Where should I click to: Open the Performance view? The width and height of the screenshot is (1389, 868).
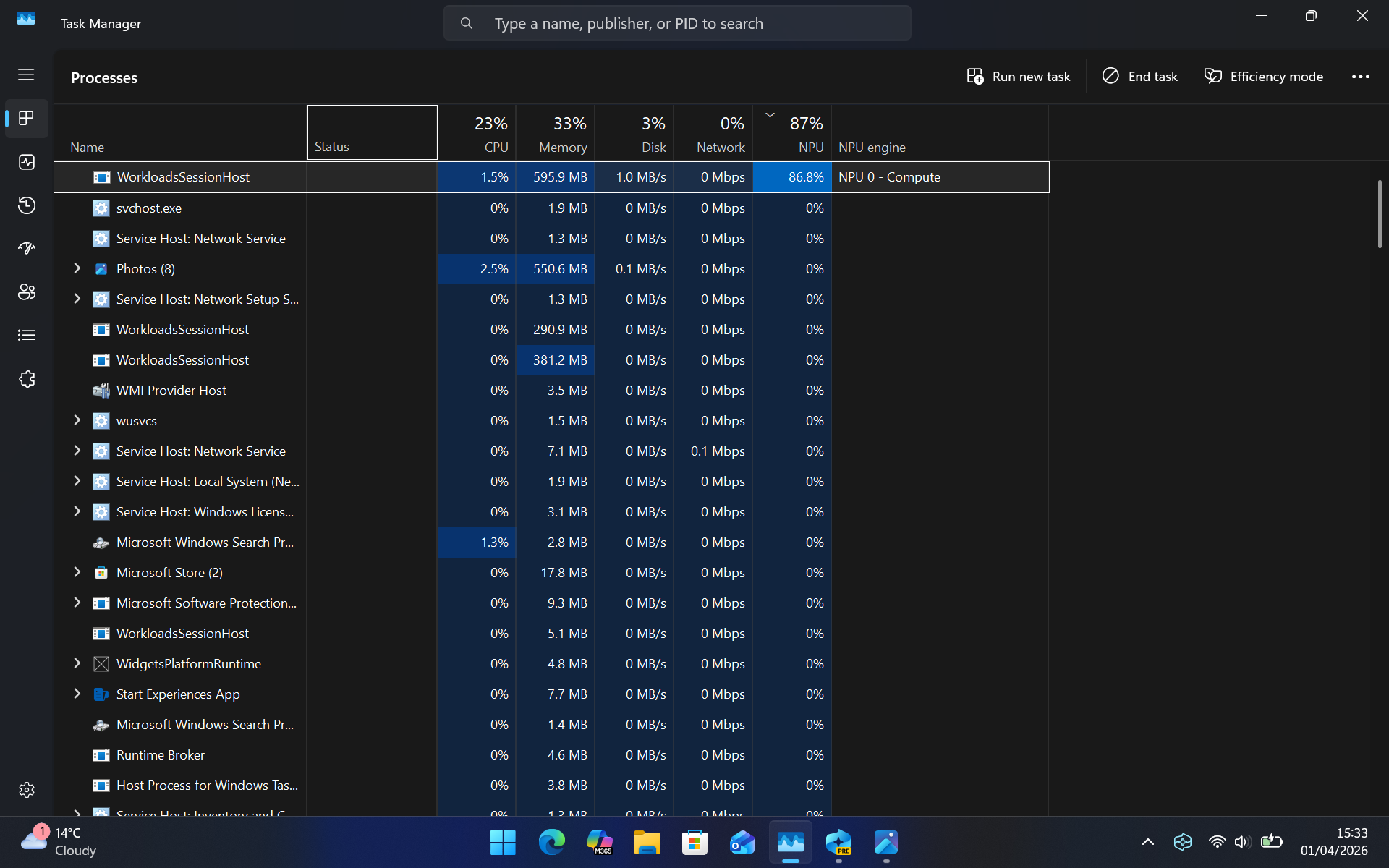[26, 162]
